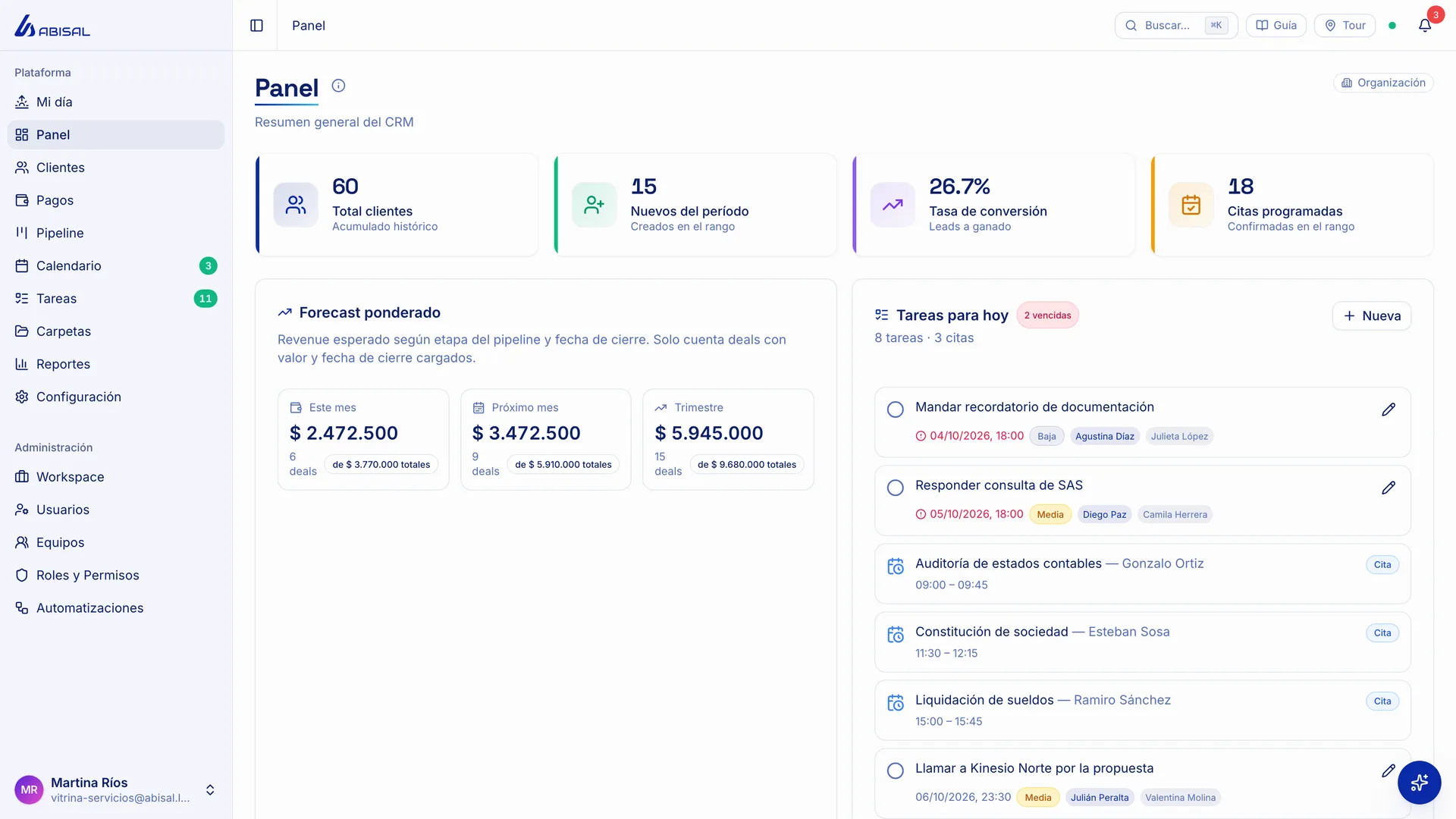This screenshot has height=819, width=1456.
Task: Create a Nueva task
Action: 1372,316
